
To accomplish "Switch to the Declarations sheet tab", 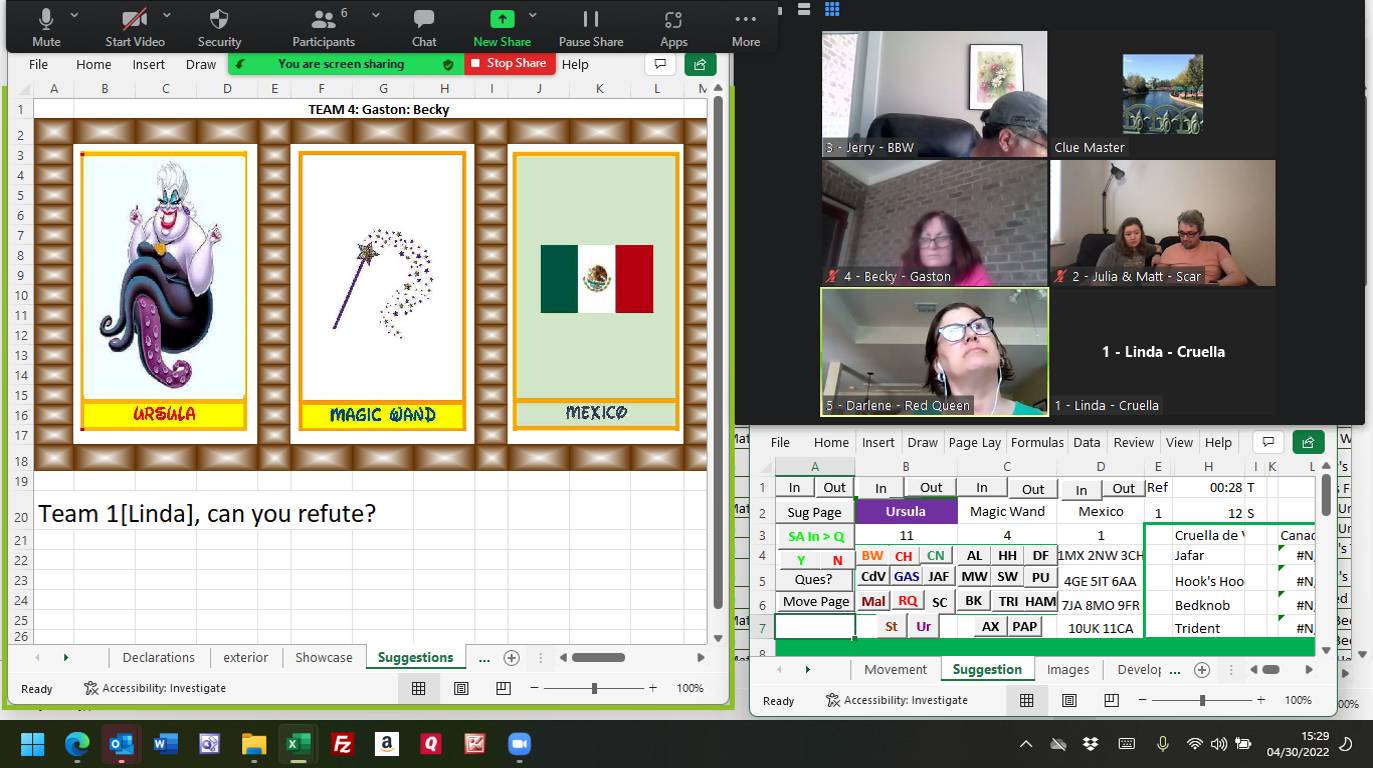I will (159, 658).
